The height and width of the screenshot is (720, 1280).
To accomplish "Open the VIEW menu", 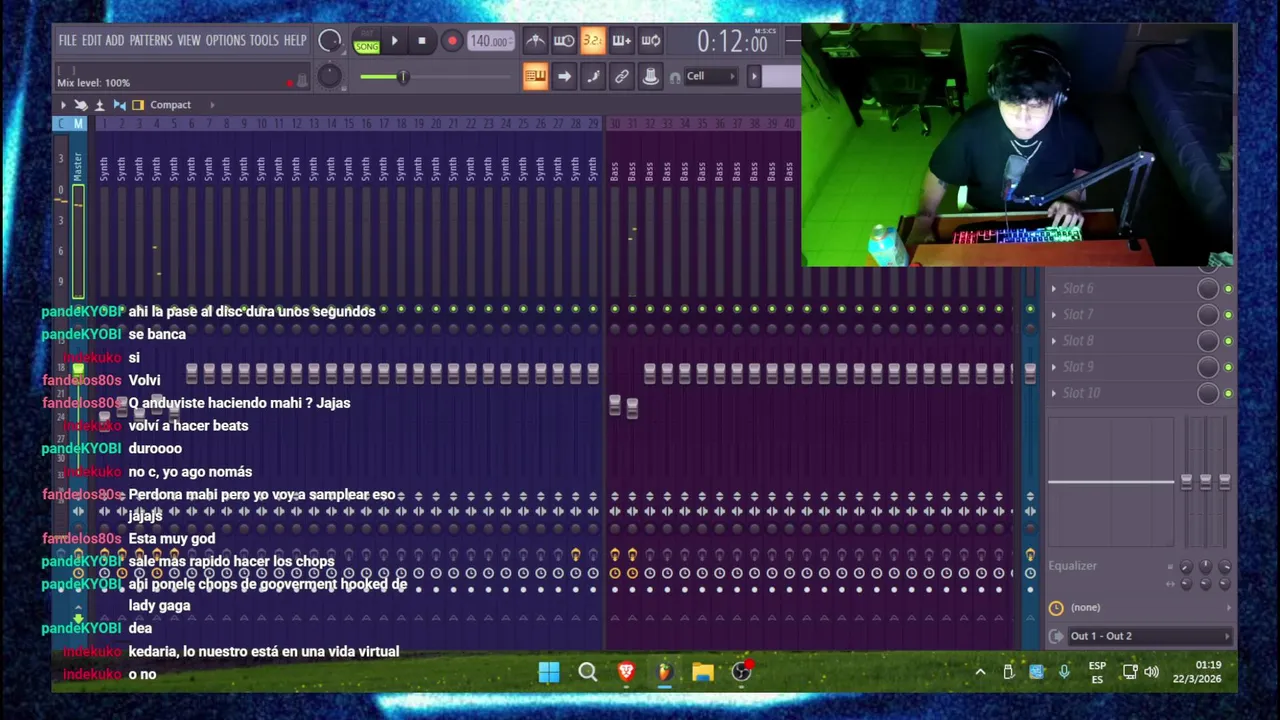I will [189, 41].
